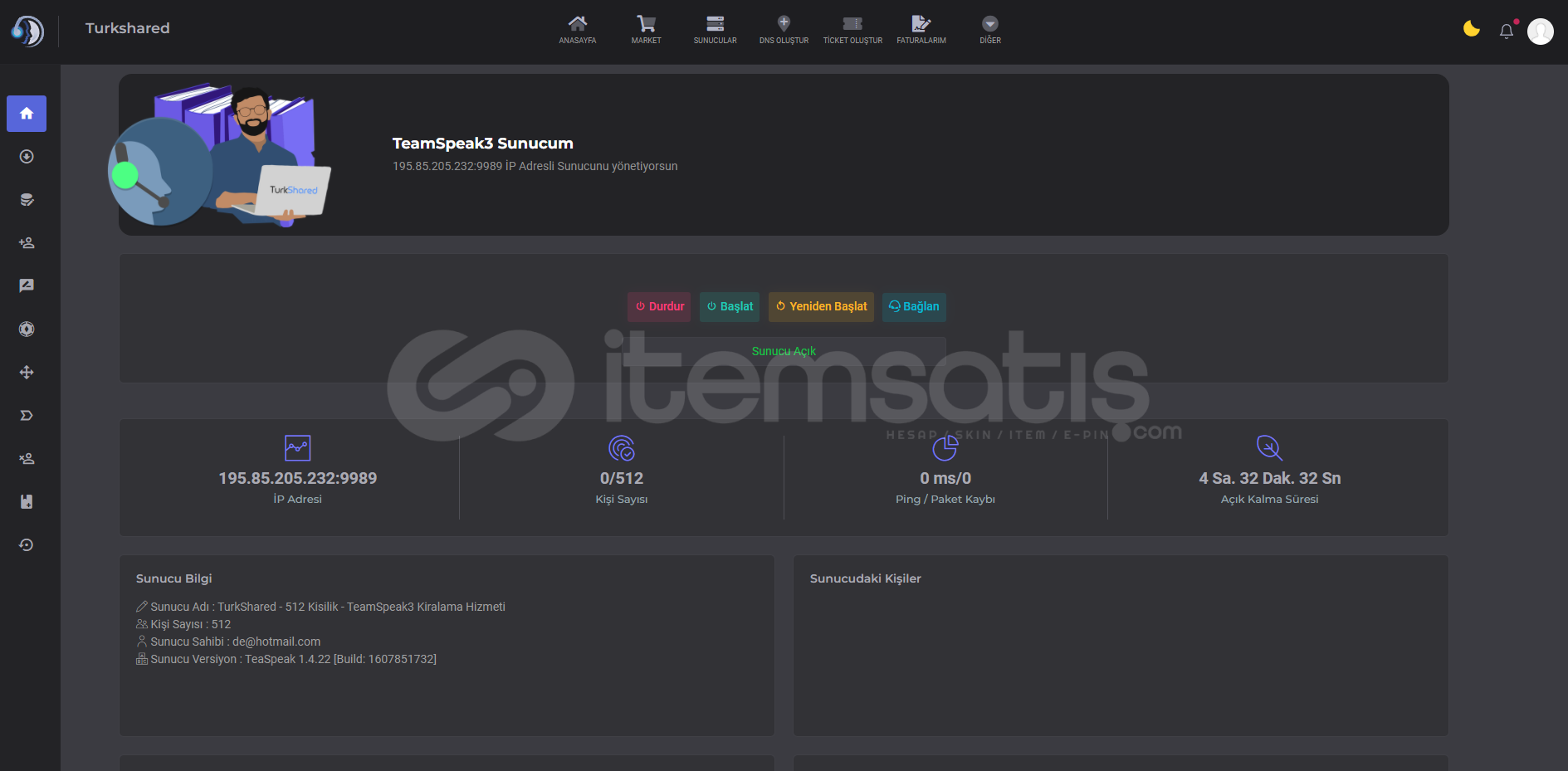Open Faturalarım in top navigation

tap(921, 29)
